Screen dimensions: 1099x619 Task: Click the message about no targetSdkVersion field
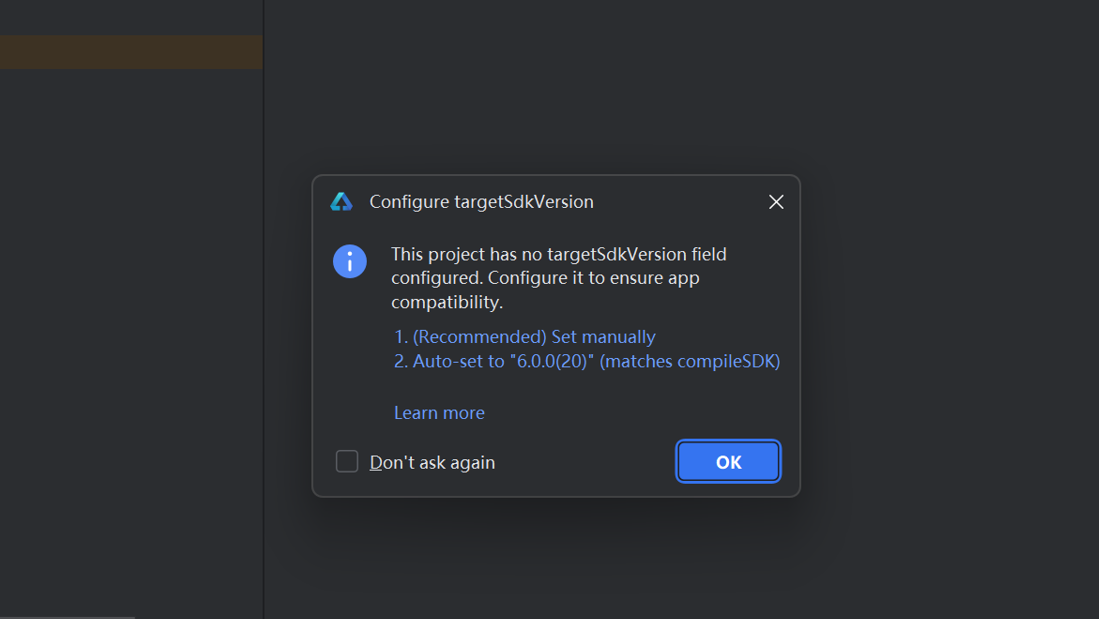[x=559, y=278]
